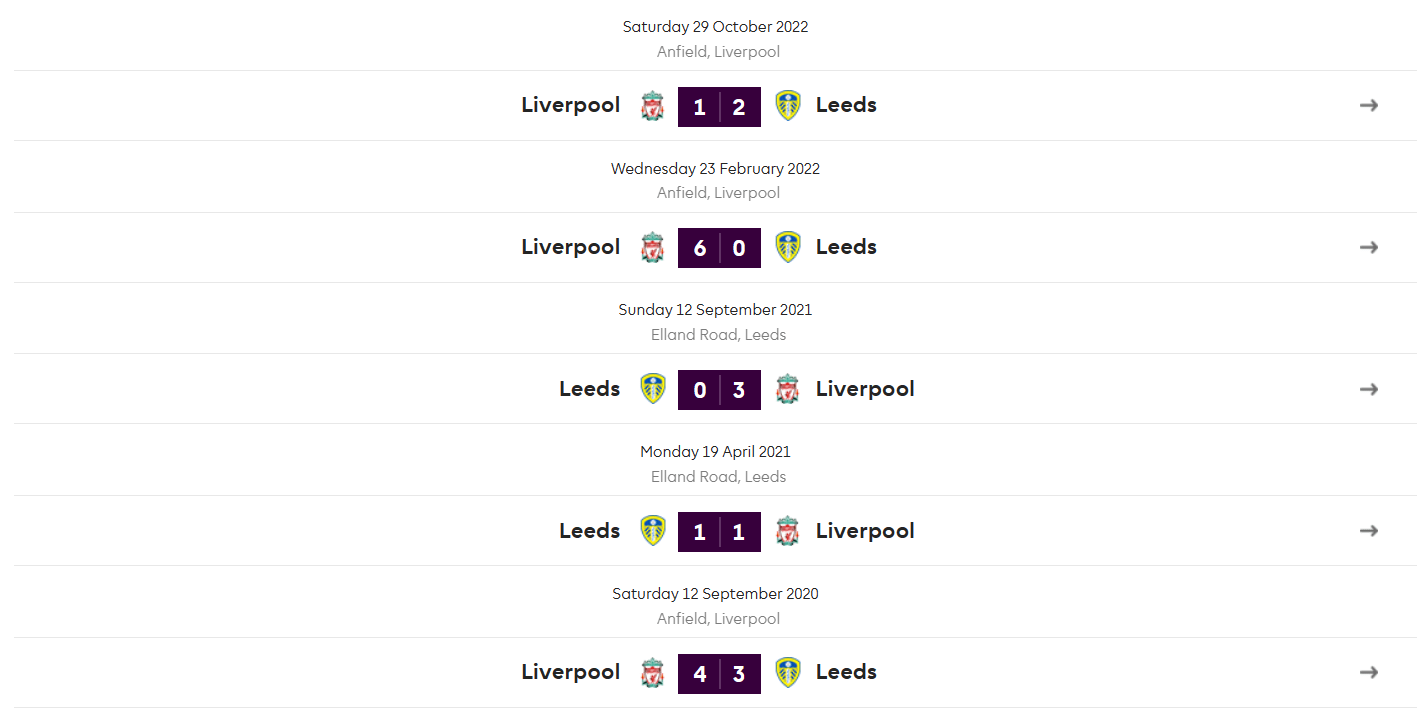1421x718 pixels.
Task: Click Leeds crest in 1-1 match row
Action: [653, 531]
